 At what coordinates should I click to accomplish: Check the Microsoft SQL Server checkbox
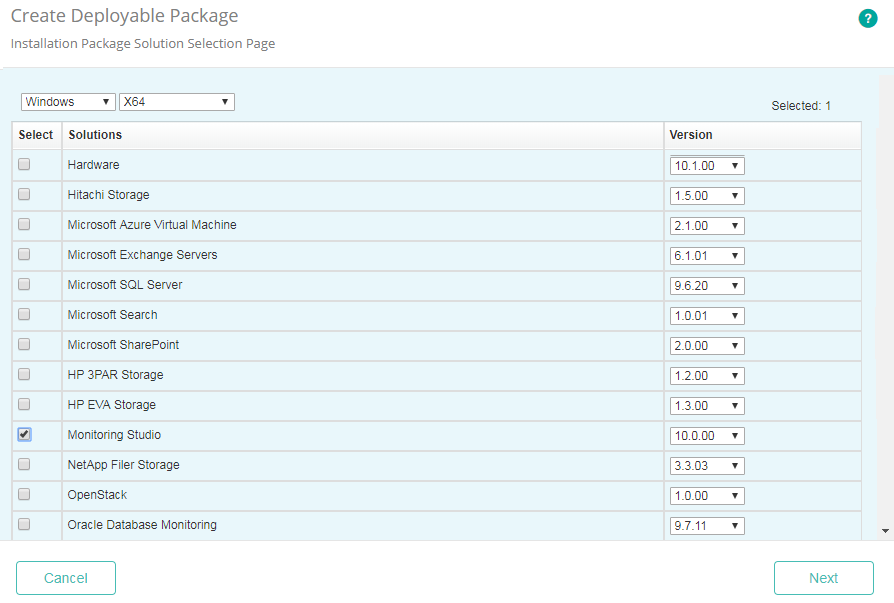point(23,284)
